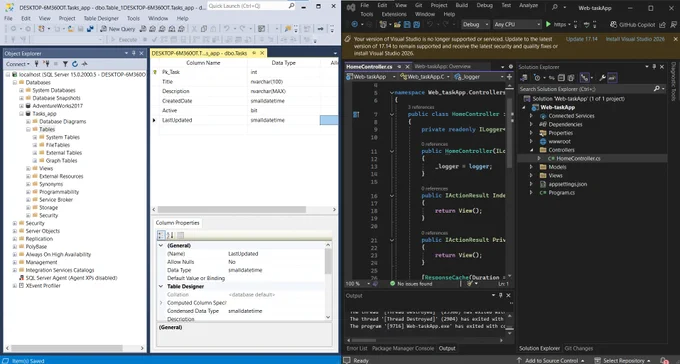Click Object Explorer activity monitor icon
The image size is (680, 364).
pos(85,64)
